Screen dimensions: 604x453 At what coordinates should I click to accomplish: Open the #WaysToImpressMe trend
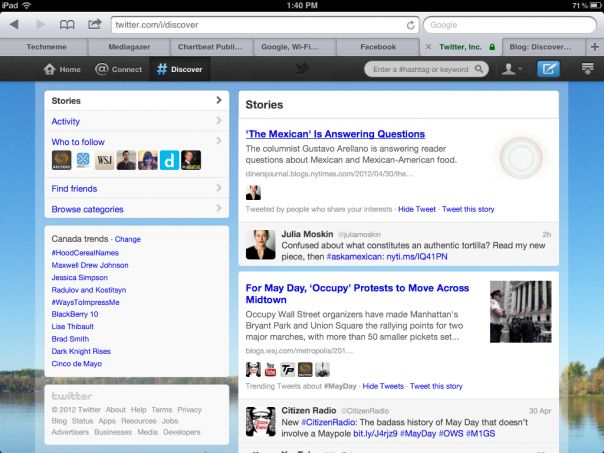click(85, 302)
